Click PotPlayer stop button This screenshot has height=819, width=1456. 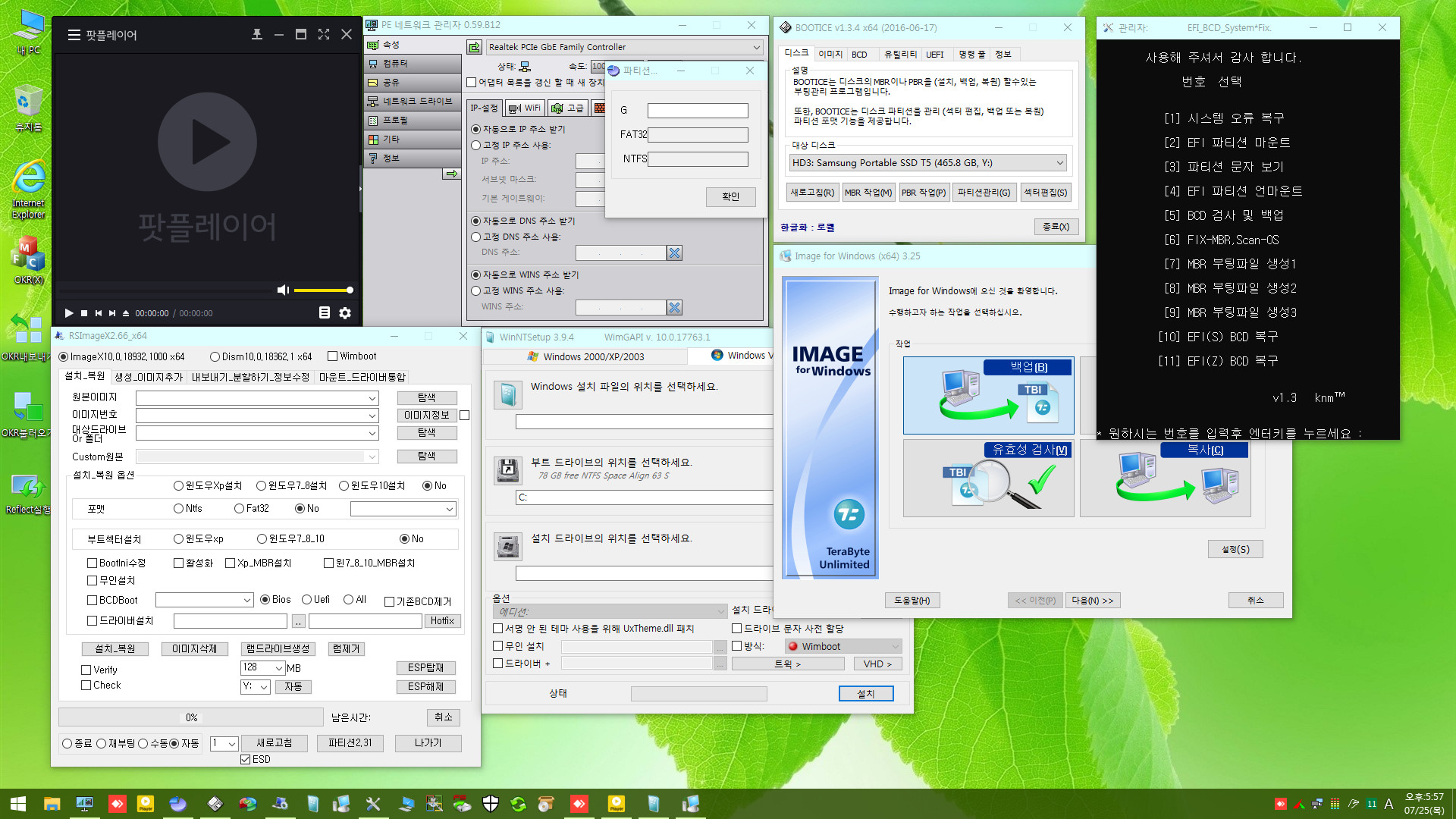click(84, 313)
